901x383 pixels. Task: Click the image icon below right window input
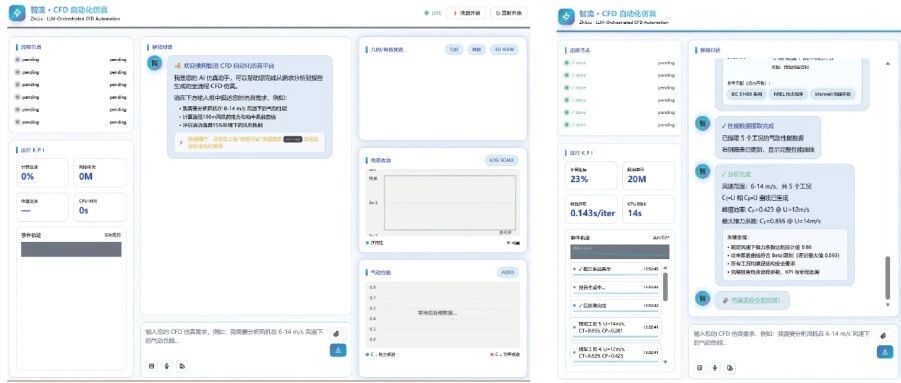tap(699, 367)
